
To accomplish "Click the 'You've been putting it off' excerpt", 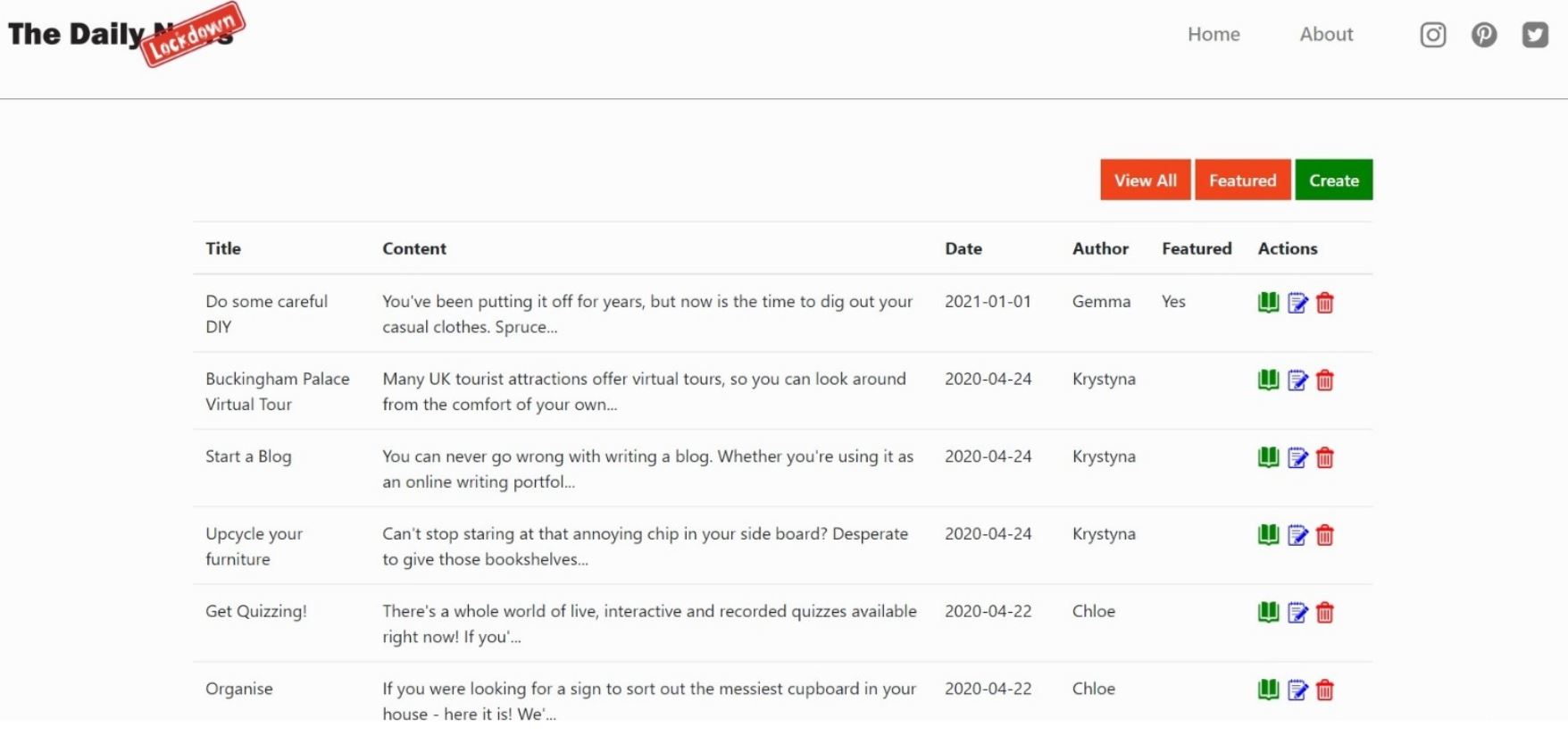I will coord(647,314).
